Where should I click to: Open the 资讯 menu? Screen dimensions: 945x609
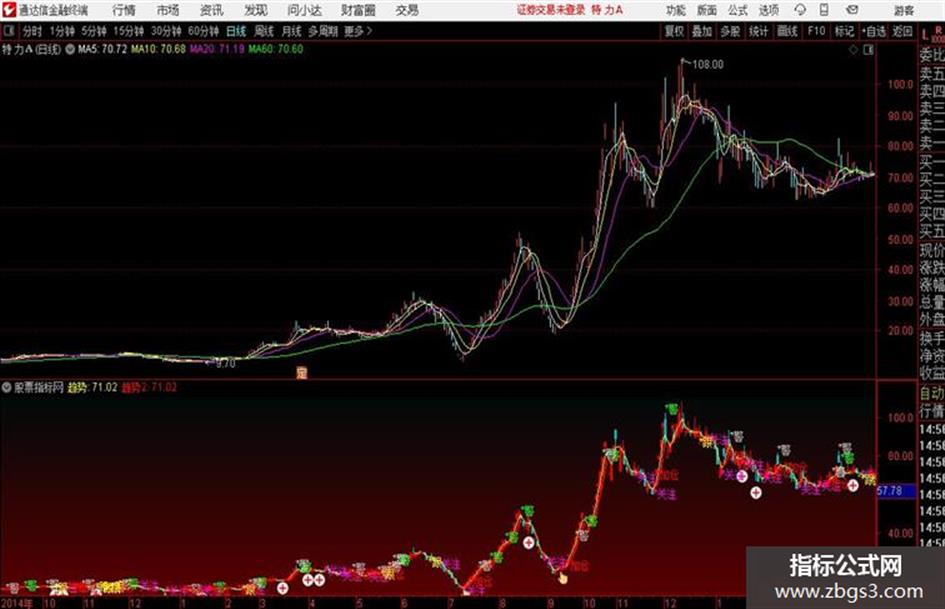(211, 10)
